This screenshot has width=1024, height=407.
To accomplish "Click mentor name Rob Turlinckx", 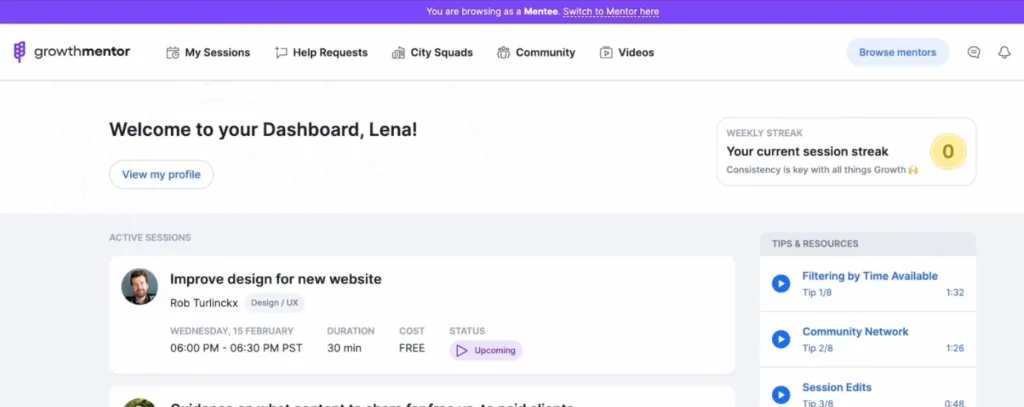I will click(x=204, y=303).
